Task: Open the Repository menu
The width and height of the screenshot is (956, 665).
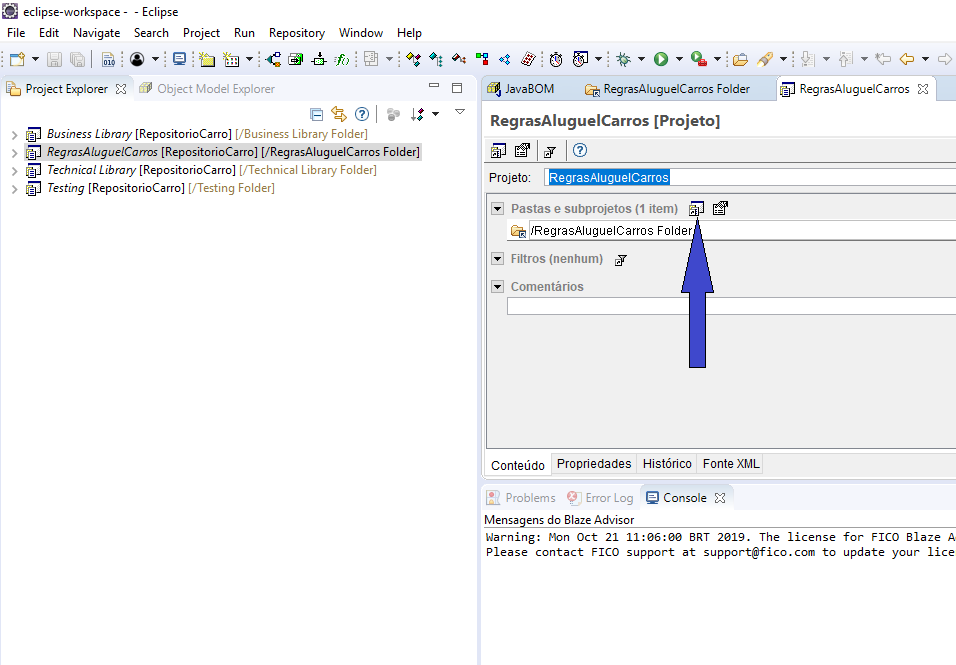Action: pyautogui.click(x=297, y=33)
